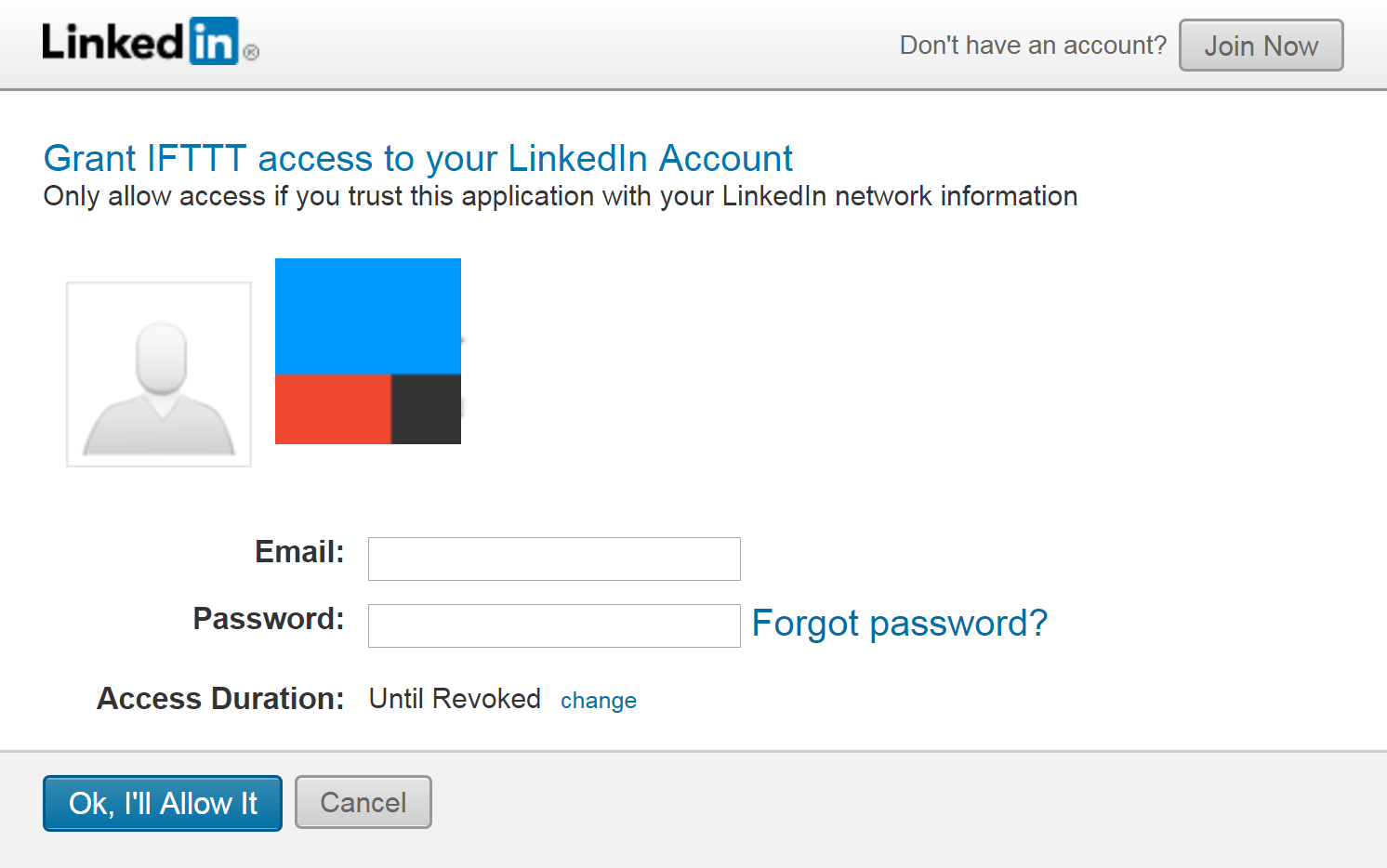Viewport: 1387px width, 868px height.
Task: Click the Grant IFTTT access heading
Action: 417,158
